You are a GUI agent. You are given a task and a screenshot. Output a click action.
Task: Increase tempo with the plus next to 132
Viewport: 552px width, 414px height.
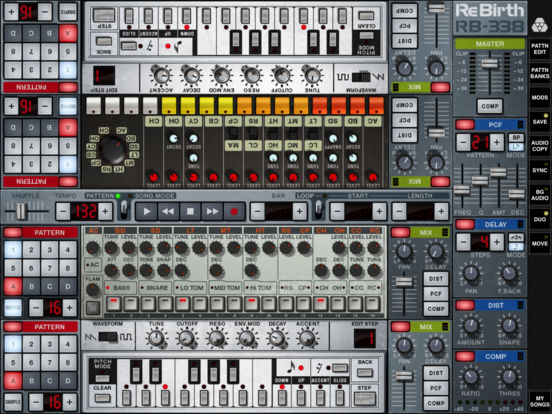click(105, 211)
